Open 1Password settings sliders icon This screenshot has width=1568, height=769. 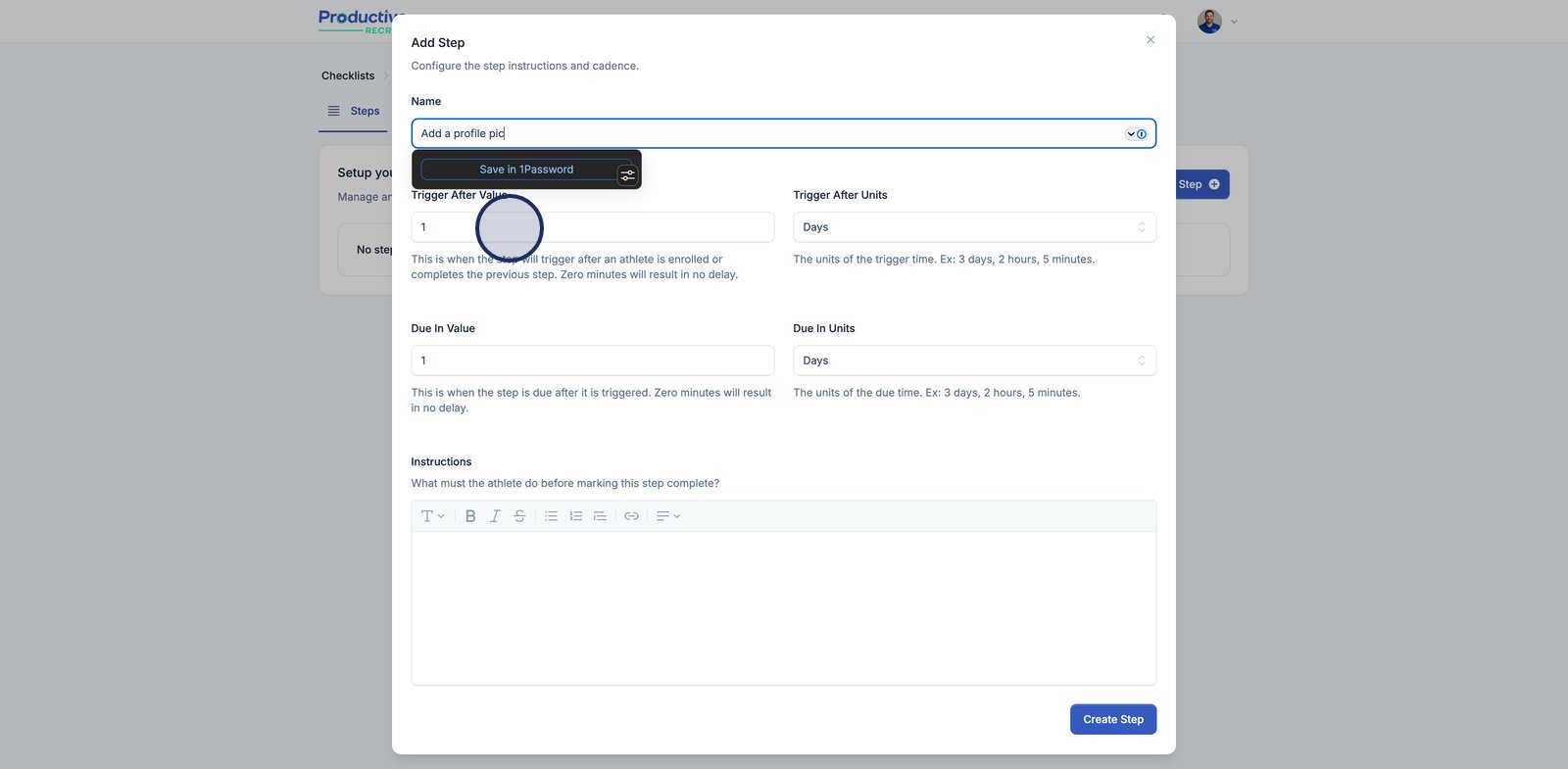(x=627, y=175)
